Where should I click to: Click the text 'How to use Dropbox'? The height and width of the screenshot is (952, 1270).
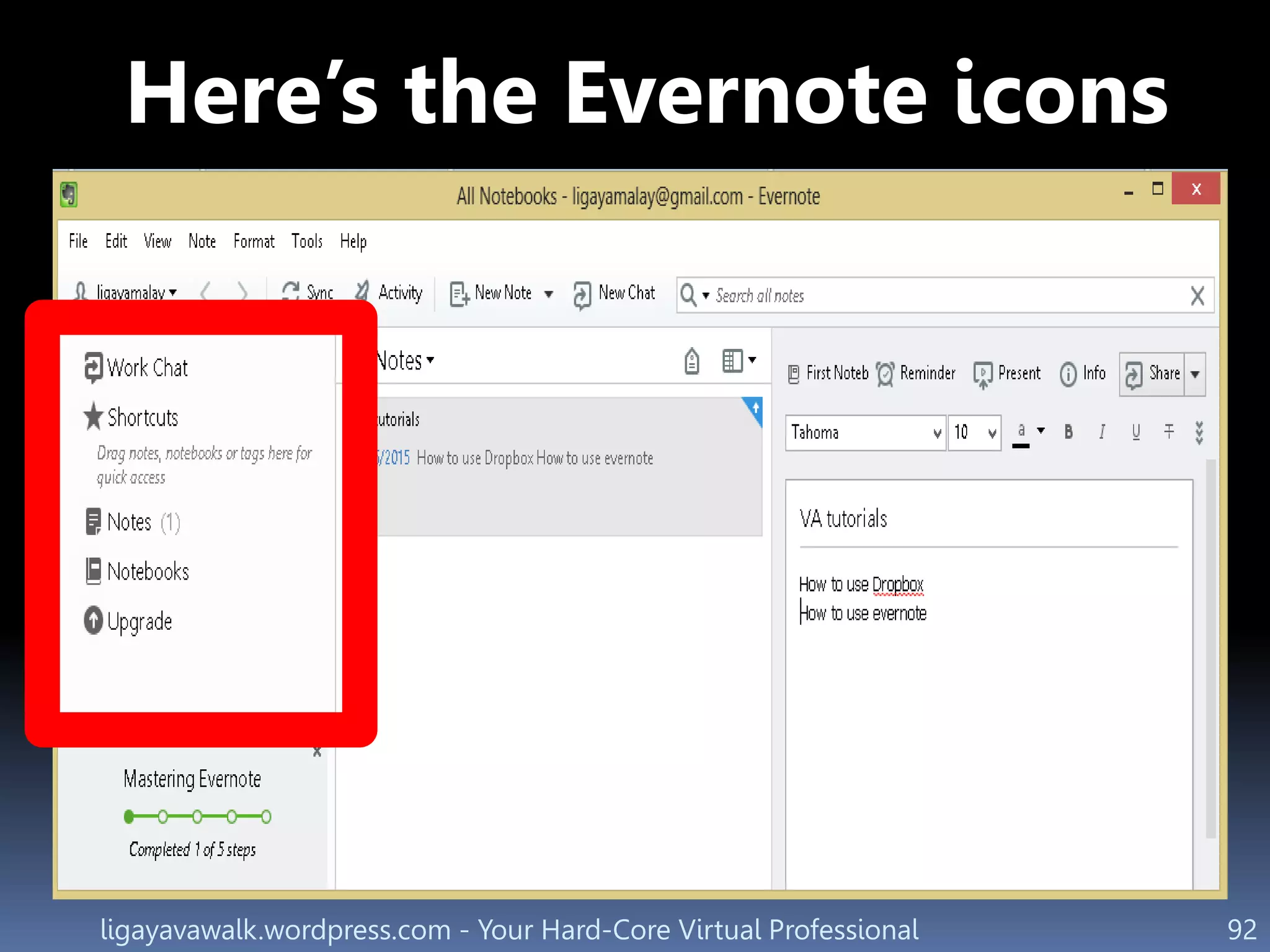[861, 584]
